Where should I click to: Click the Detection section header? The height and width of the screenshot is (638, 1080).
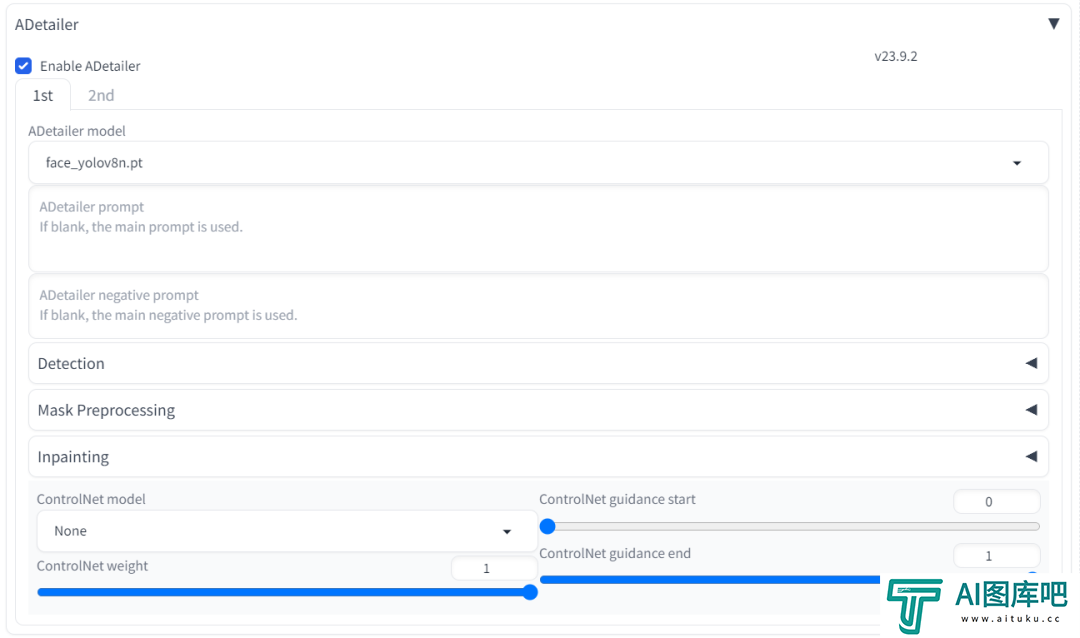click(x=538, y=363)
